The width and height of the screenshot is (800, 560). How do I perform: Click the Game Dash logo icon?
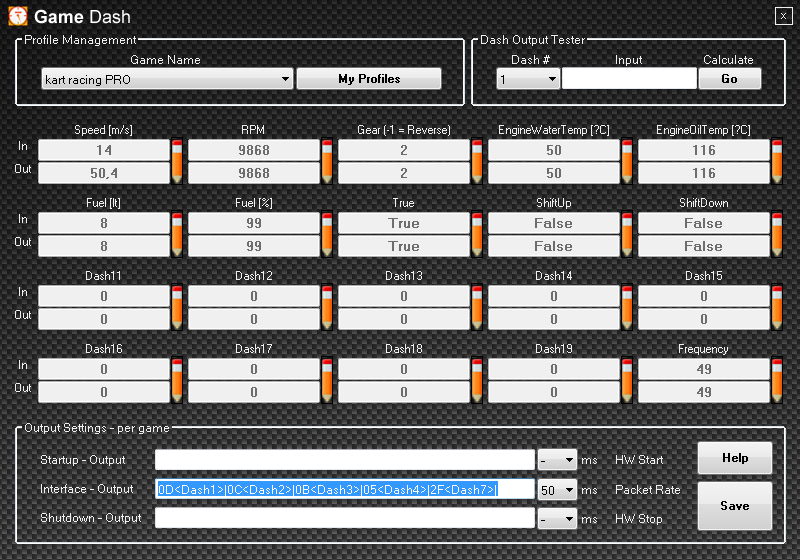(18, 17)
